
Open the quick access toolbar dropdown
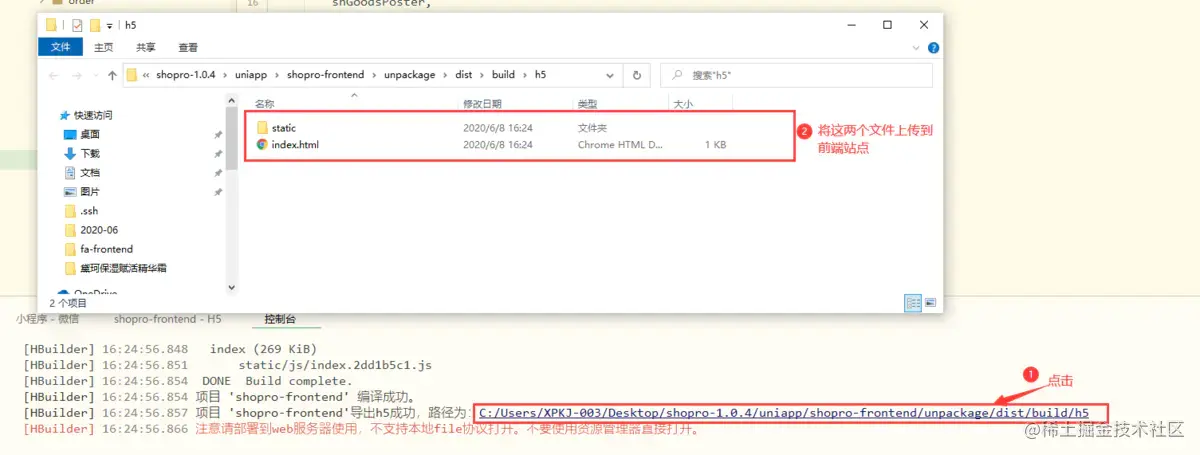pos(110,25)
